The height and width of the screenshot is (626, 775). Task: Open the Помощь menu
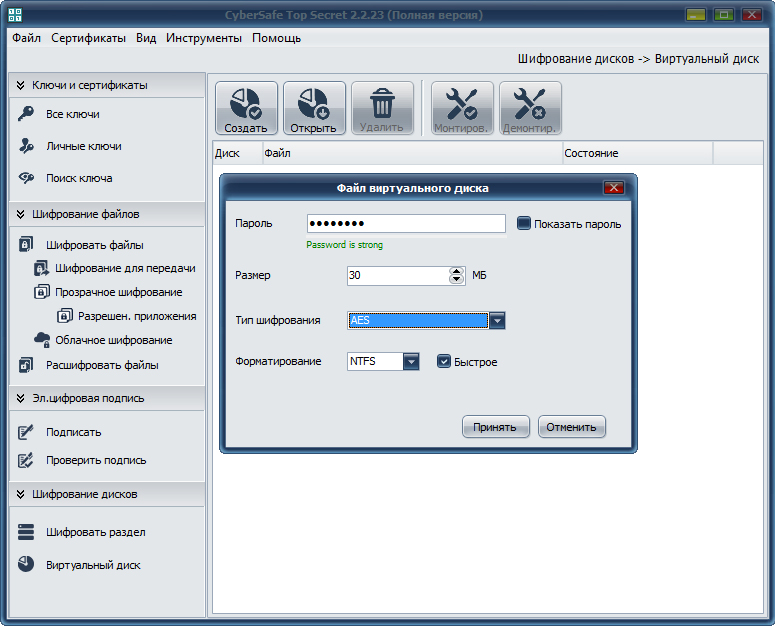point(276,38)
